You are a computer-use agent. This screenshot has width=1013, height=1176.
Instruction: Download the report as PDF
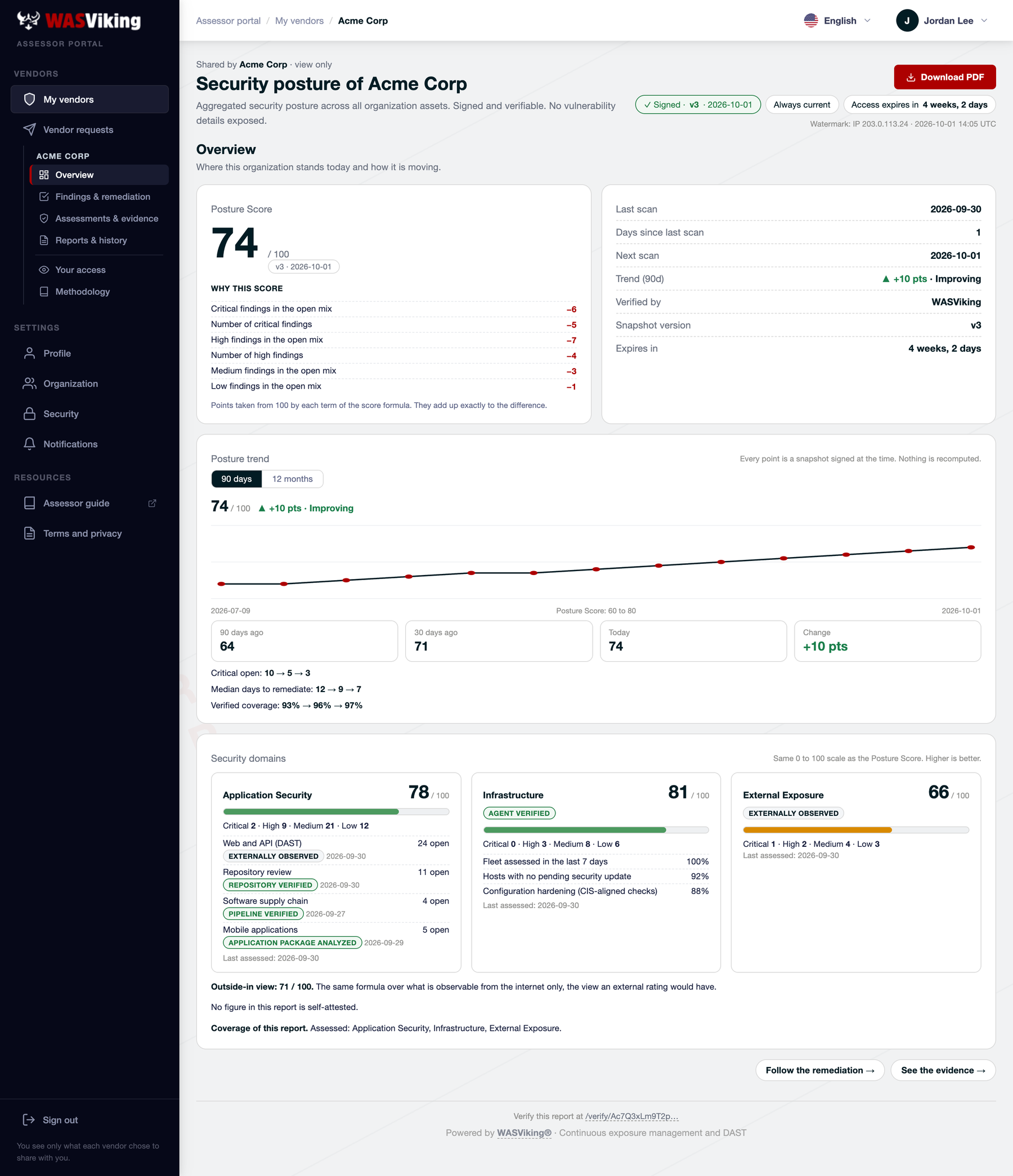click(944, 77)
